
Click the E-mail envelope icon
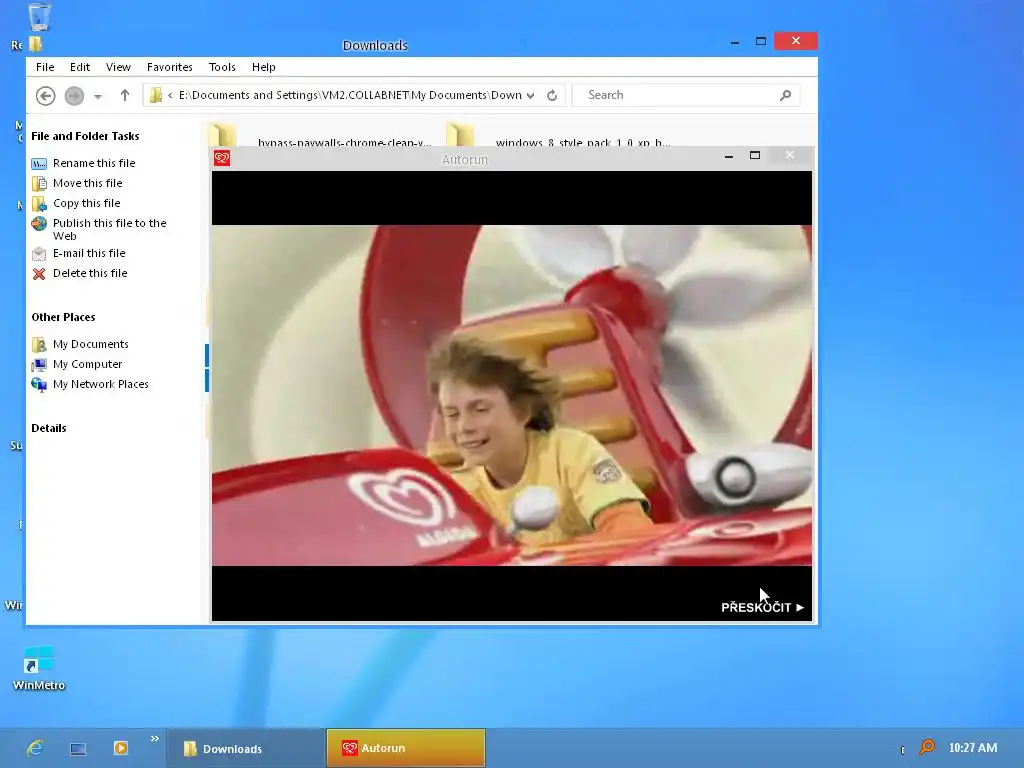39,253
